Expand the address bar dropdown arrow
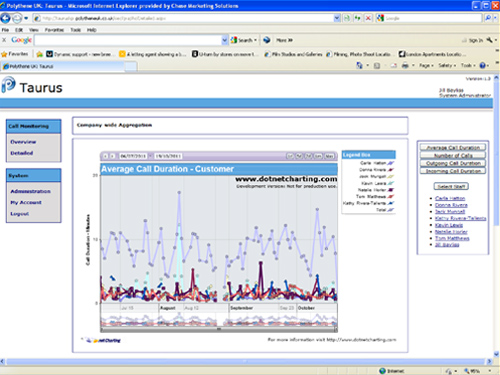 point(337,18)
